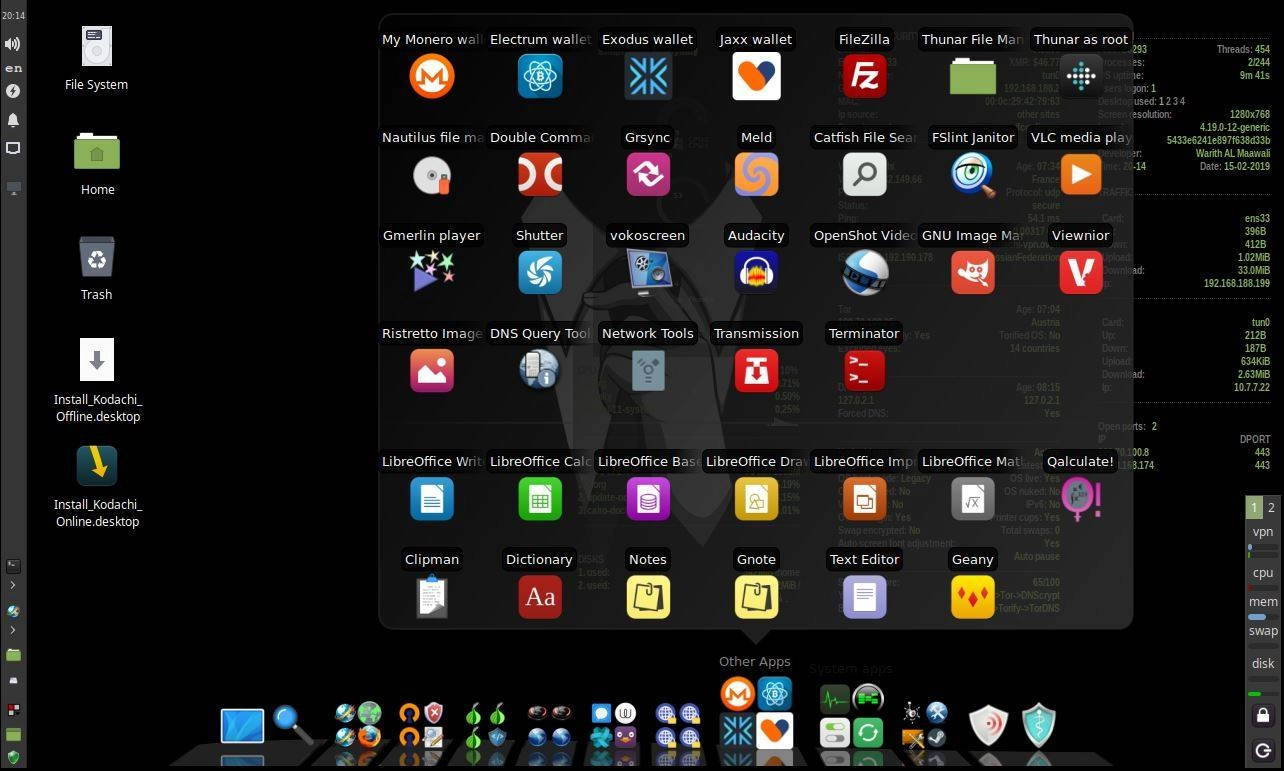Launch LibreOffice Writer

(432, 498)
